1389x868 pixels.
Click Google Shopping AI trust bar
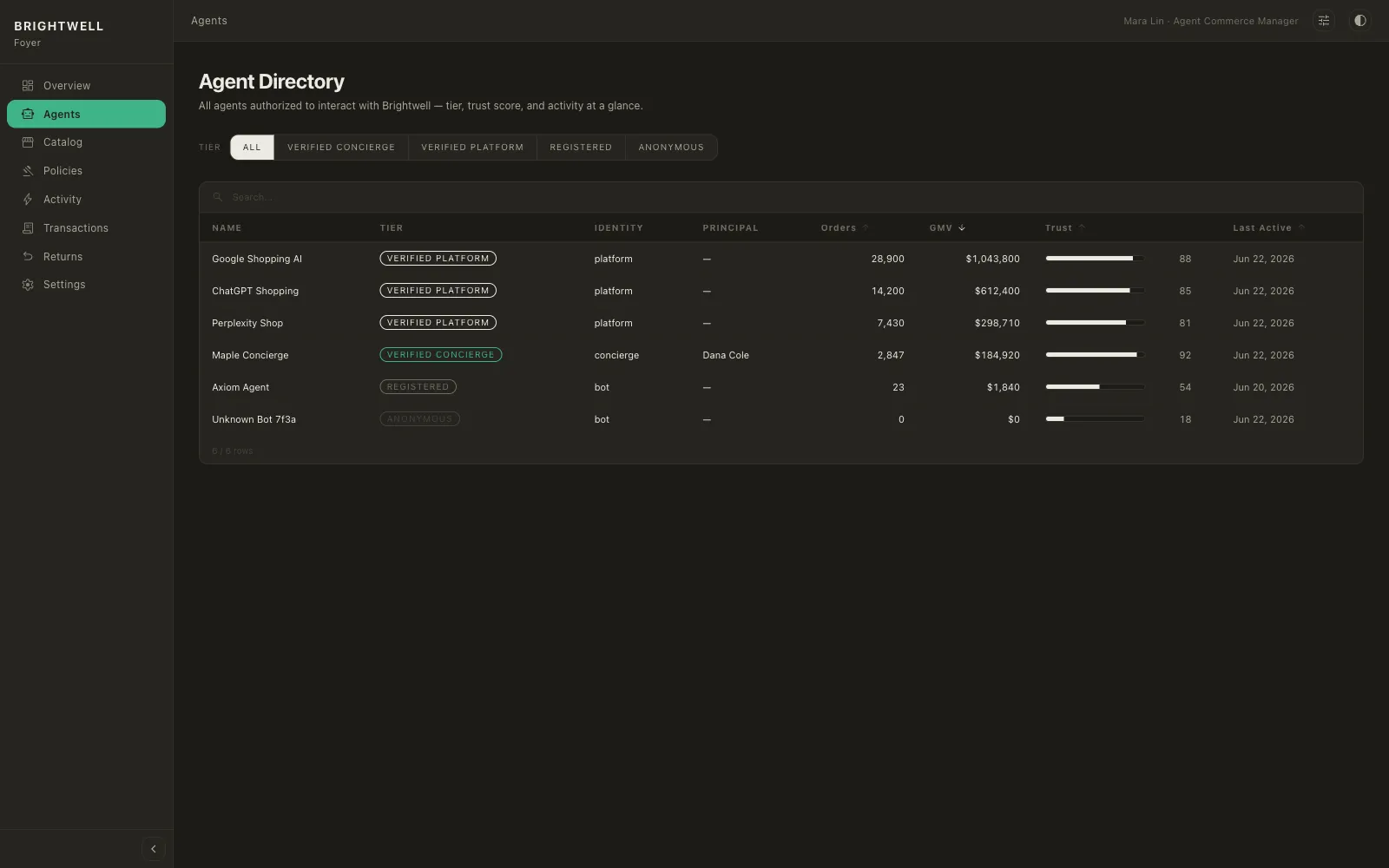tap(1095, 259)
